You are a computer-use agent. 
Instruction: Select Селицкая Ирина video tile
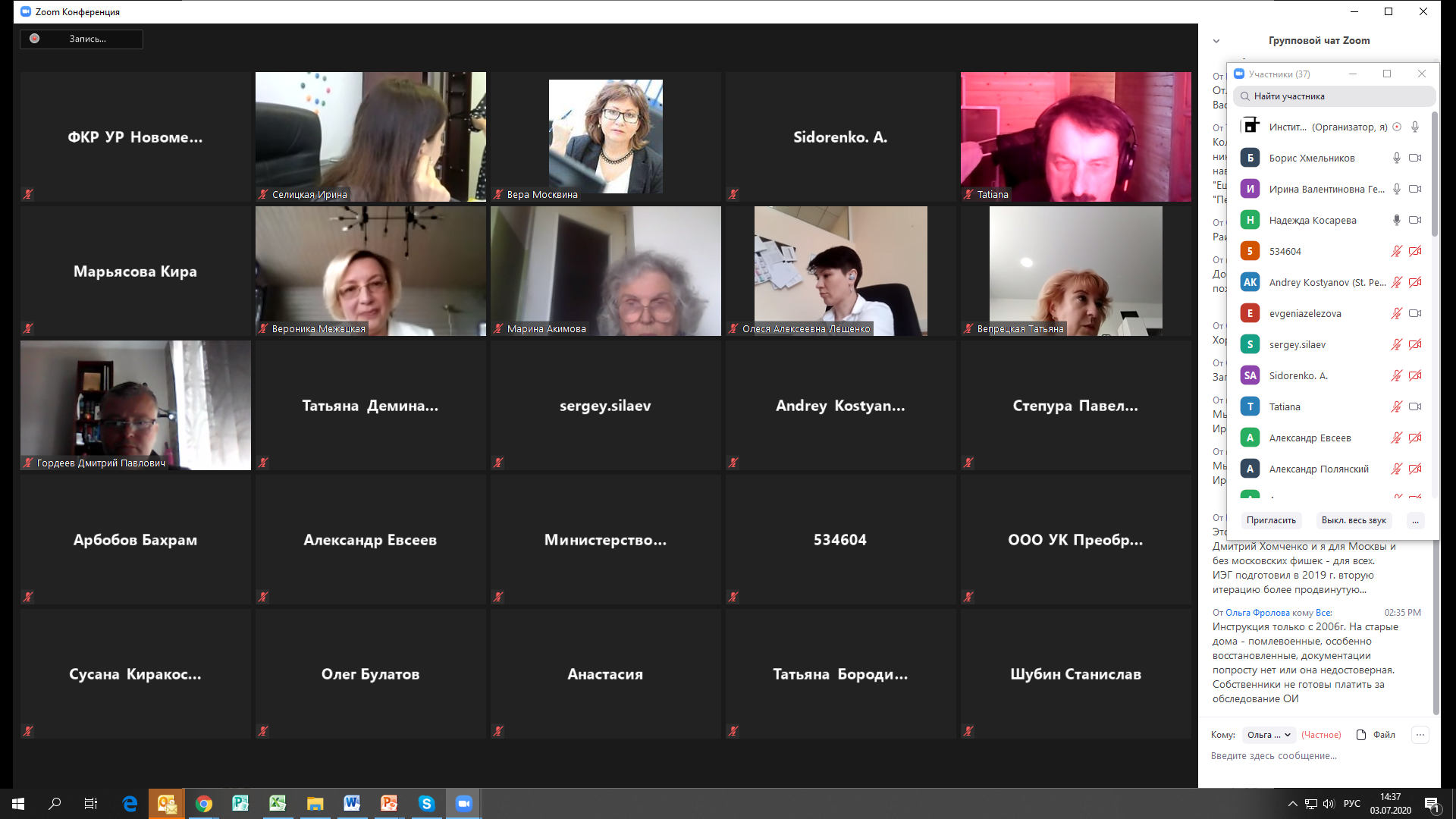pyautogui.click(x=370, y=136)
